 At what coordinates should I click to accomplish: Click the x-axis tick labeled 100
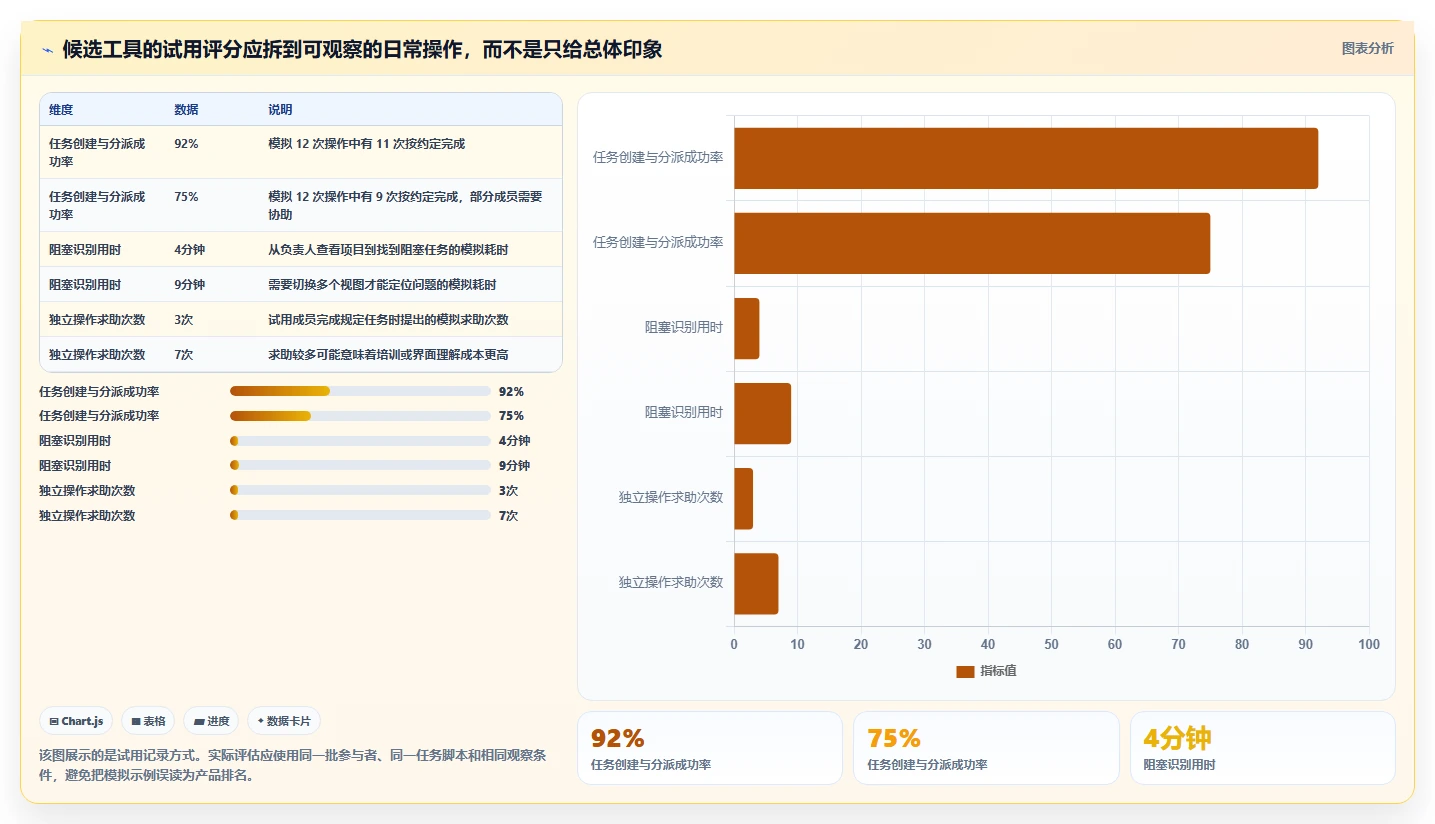pos(1368,644)
